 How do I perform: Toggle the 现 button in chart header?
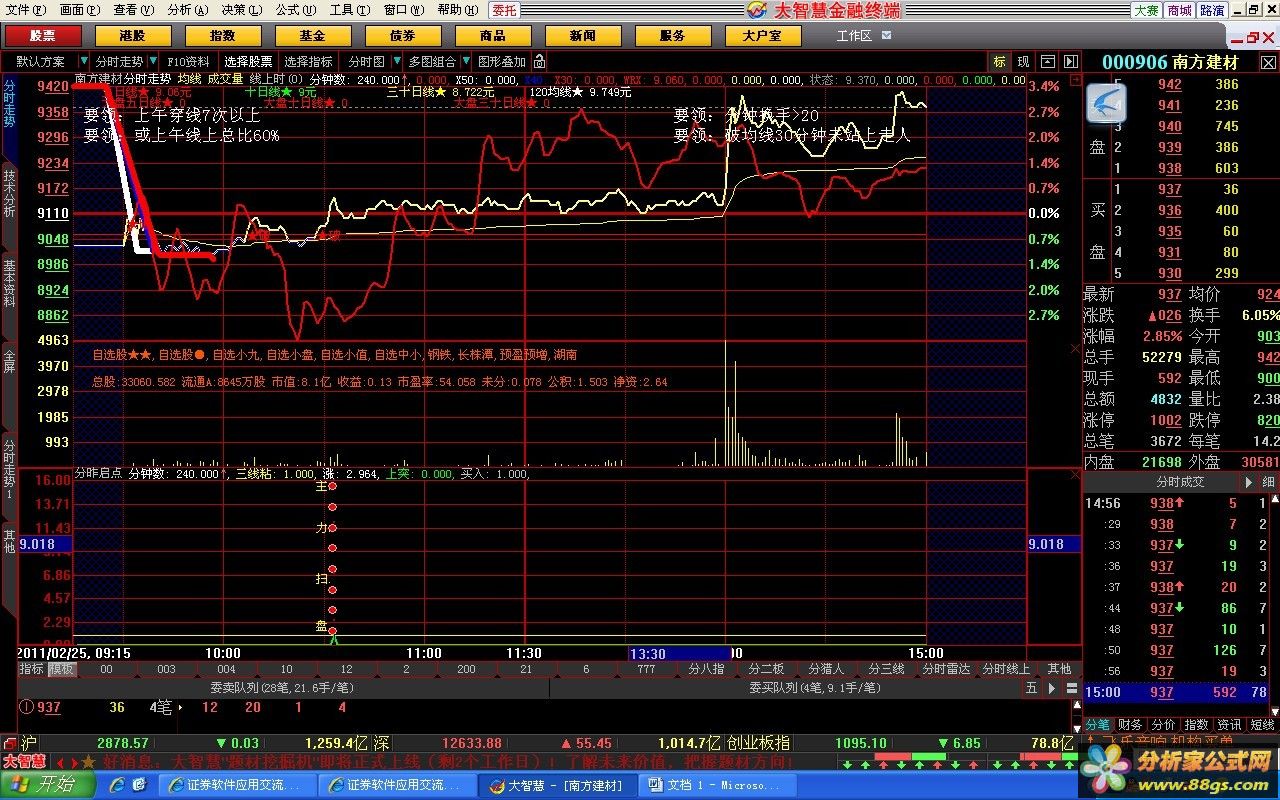(1023, 61)
